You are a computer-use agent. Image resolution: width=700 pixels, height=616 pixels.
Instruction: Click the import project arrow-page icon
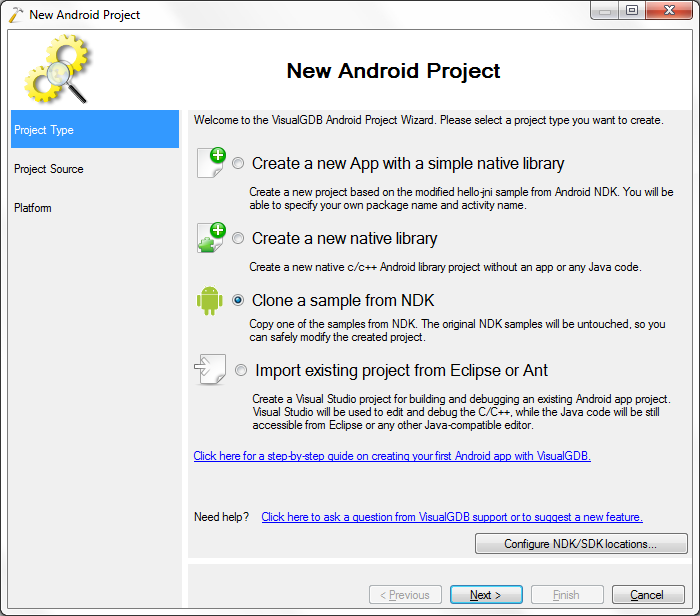[210, 370]
